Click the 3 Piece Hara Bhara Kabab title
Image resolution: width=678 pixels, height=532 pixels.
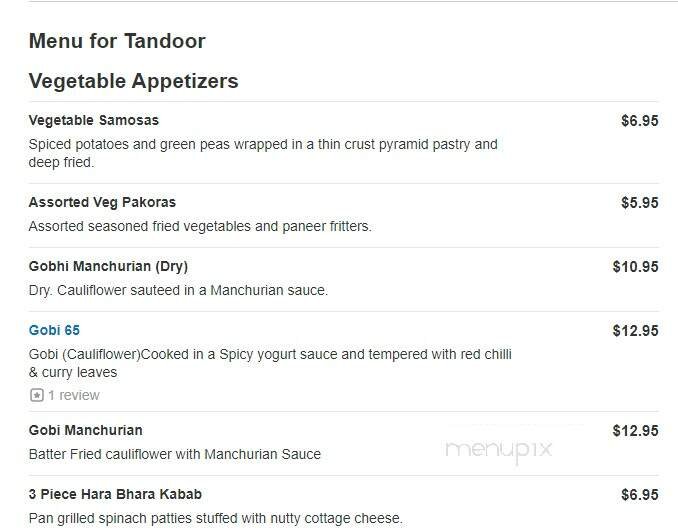coord(115,494)
